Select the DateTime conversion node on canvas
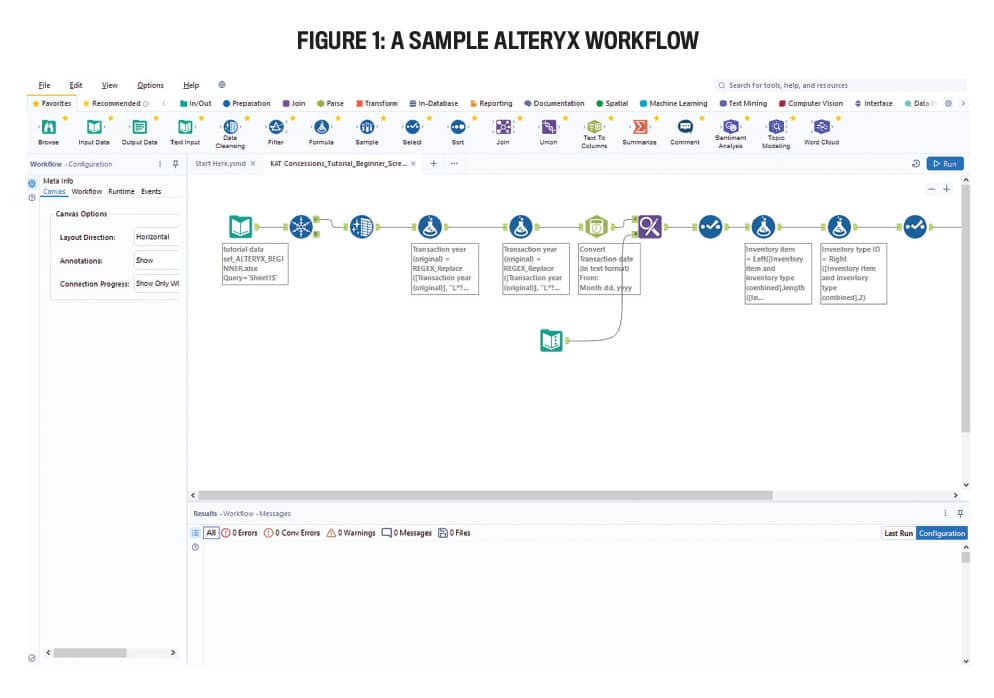994x698 pixels. (x=596, y=227)
